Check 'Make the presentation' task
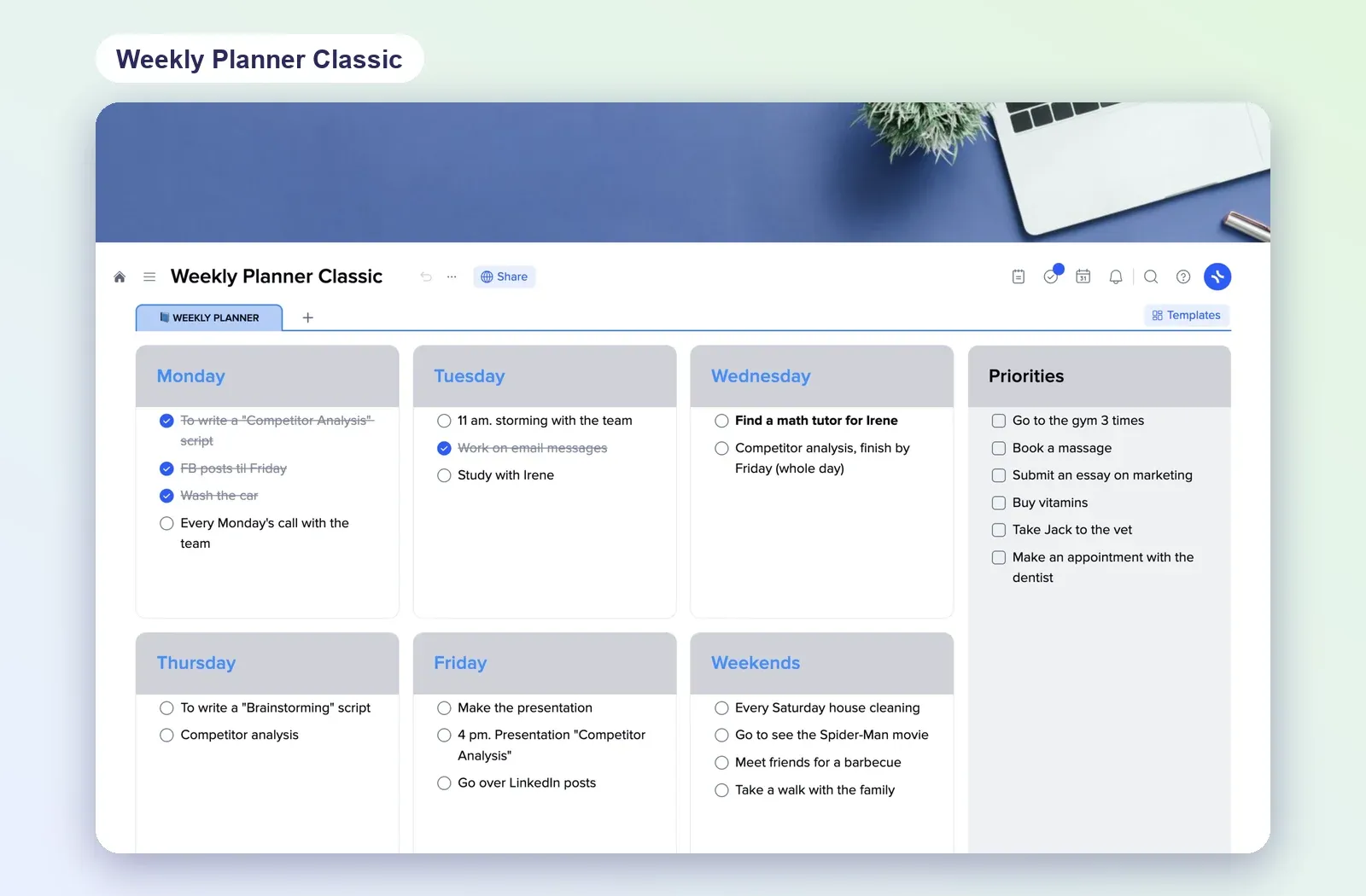This screenshot has height=896, width=1366. click(x=444, y=708)
